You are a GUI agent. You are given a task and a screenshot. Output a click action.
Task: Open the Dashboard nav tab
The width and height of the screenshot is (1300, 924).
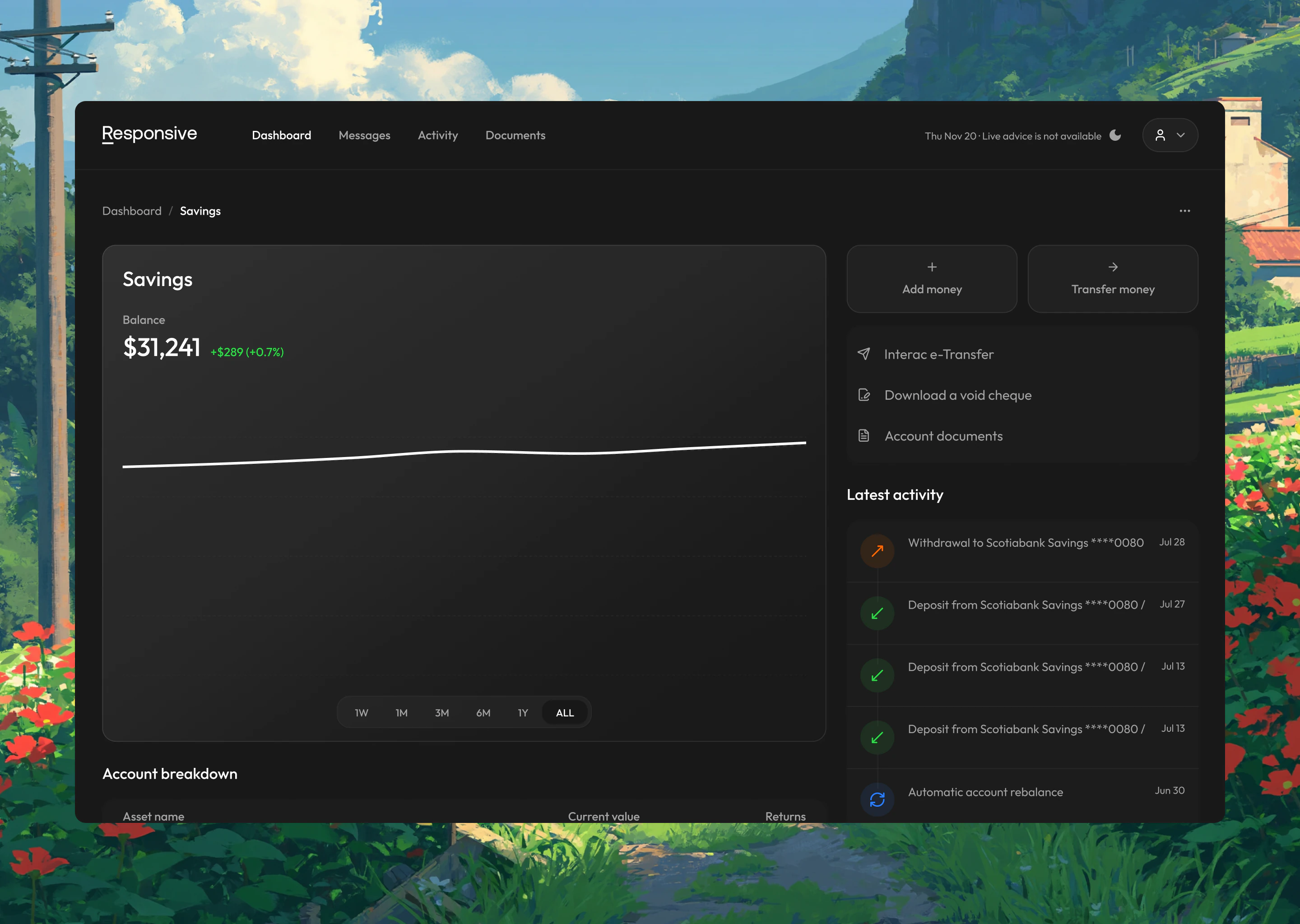tap(281, 135)
